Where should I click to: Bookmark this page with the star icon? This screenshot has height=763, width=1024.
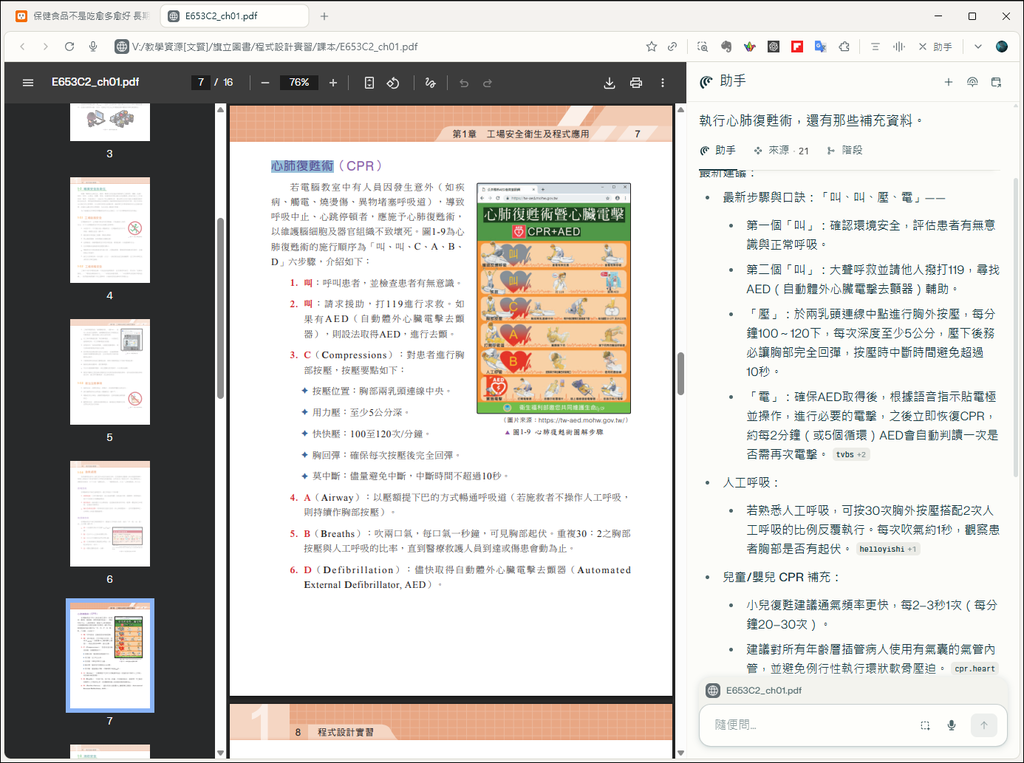[x=651, y=46]
